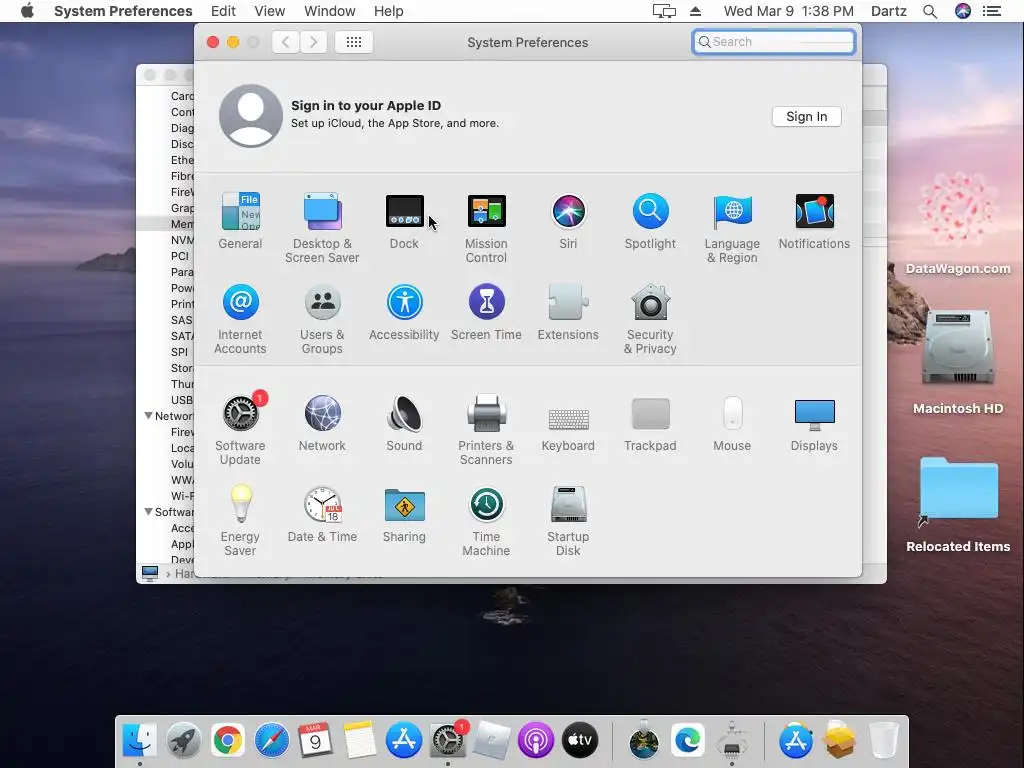Screen dimensions: 1024x768
Task: Open Sharing preferences
Action: 404,514
